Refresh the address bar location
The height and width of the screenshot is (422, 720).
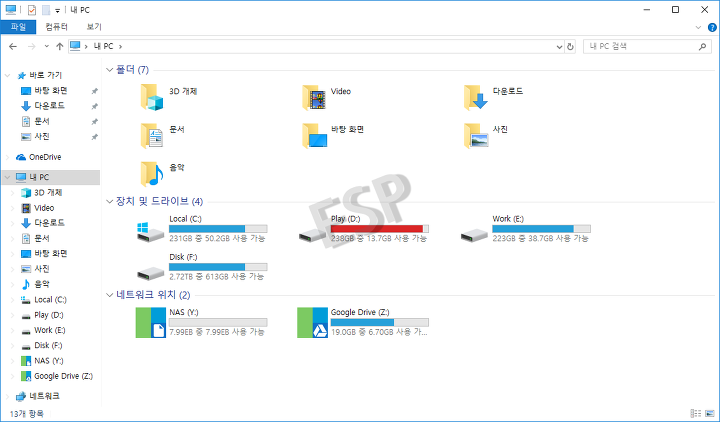[570, 46]
